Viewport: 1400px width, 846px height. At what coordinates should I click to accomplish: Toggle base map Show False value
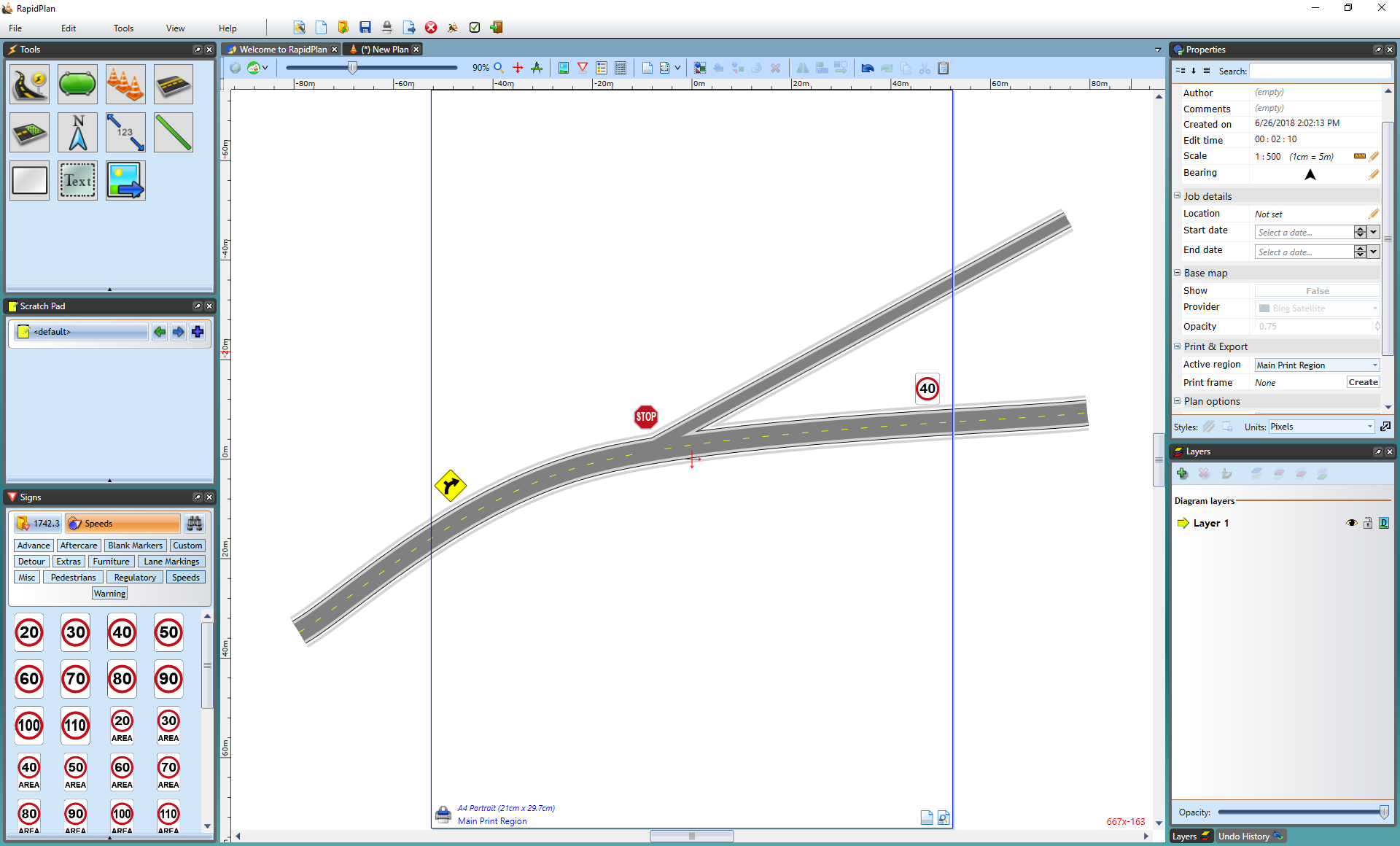[1317, 291]
